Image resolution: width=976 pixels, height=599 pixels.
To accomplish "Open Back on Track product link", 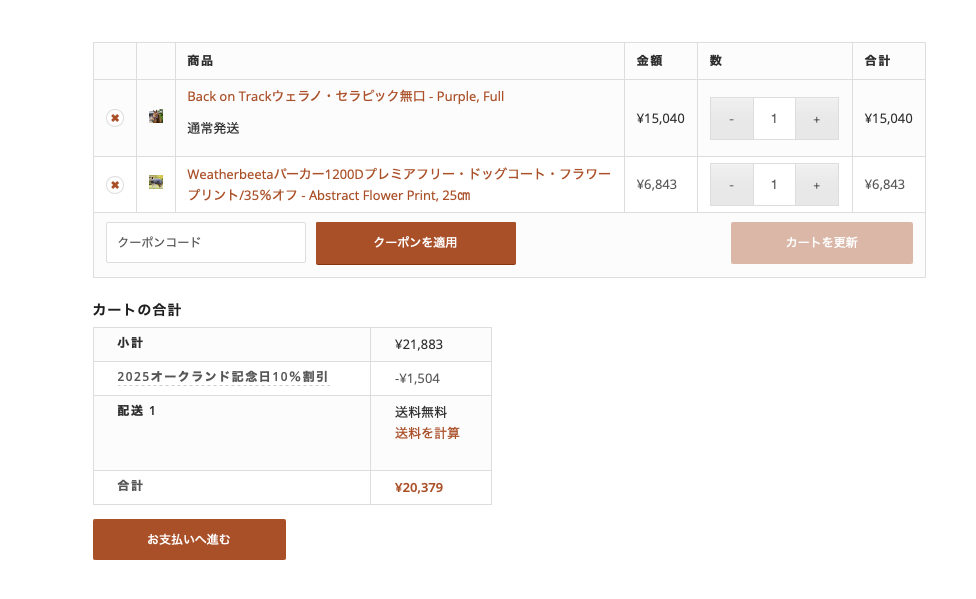I will point(345,97).
